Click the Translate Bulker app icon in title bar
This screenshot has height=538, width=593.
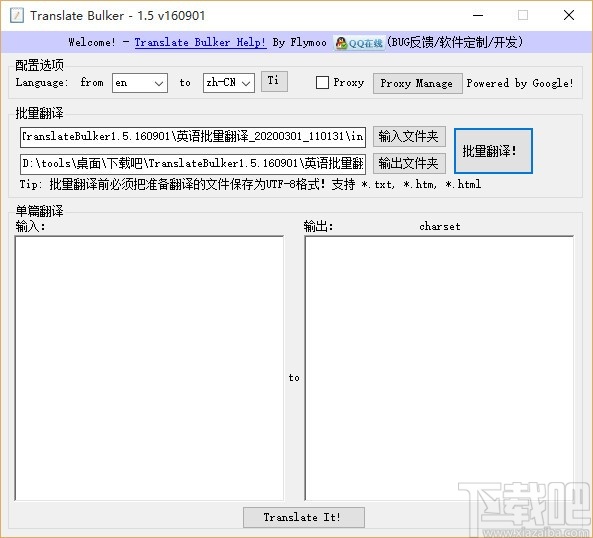pyautogui.click(x=17, y=16)
